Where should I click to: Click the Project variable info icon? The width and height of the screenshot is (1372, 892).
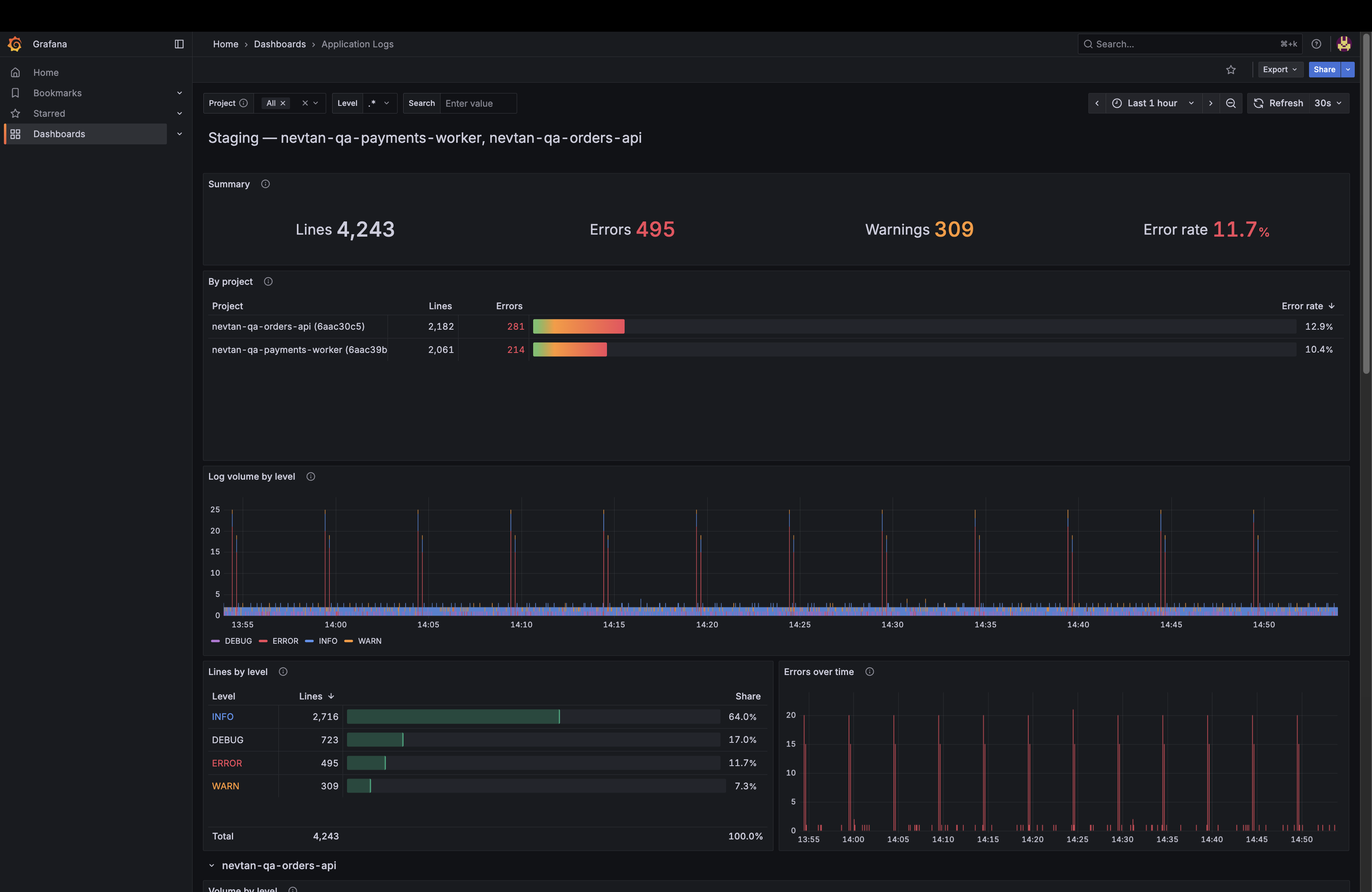click(x=243, y=103)
